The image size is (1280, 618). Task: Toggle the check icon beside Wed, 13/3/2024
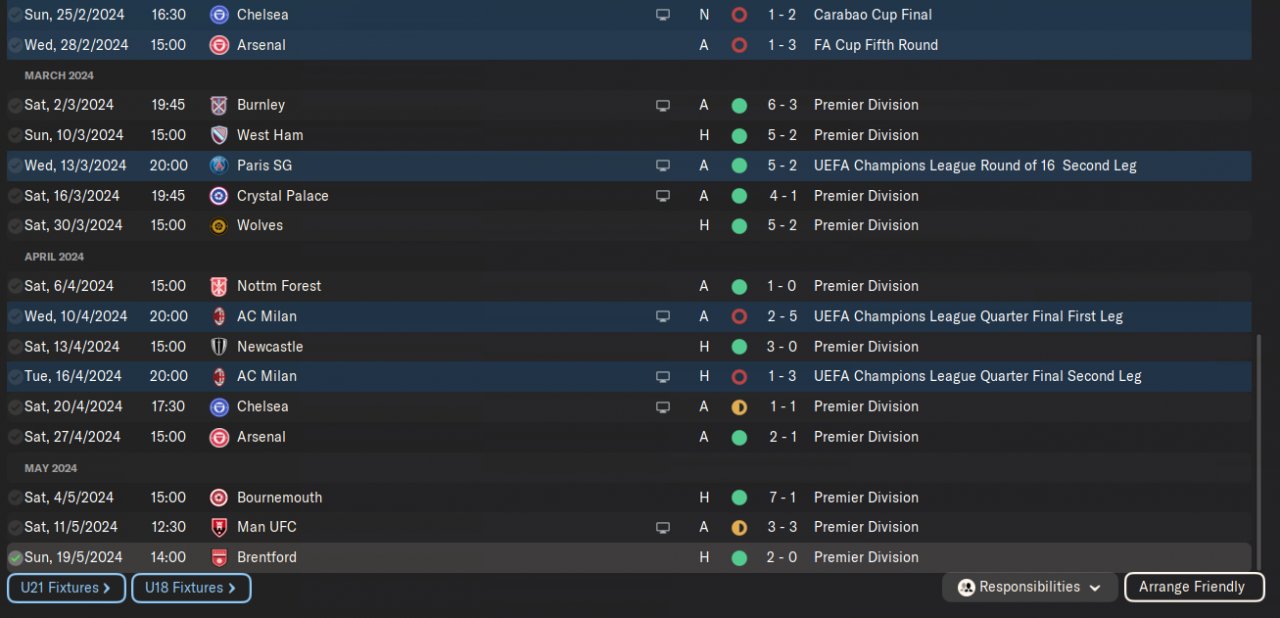(15, 165)
